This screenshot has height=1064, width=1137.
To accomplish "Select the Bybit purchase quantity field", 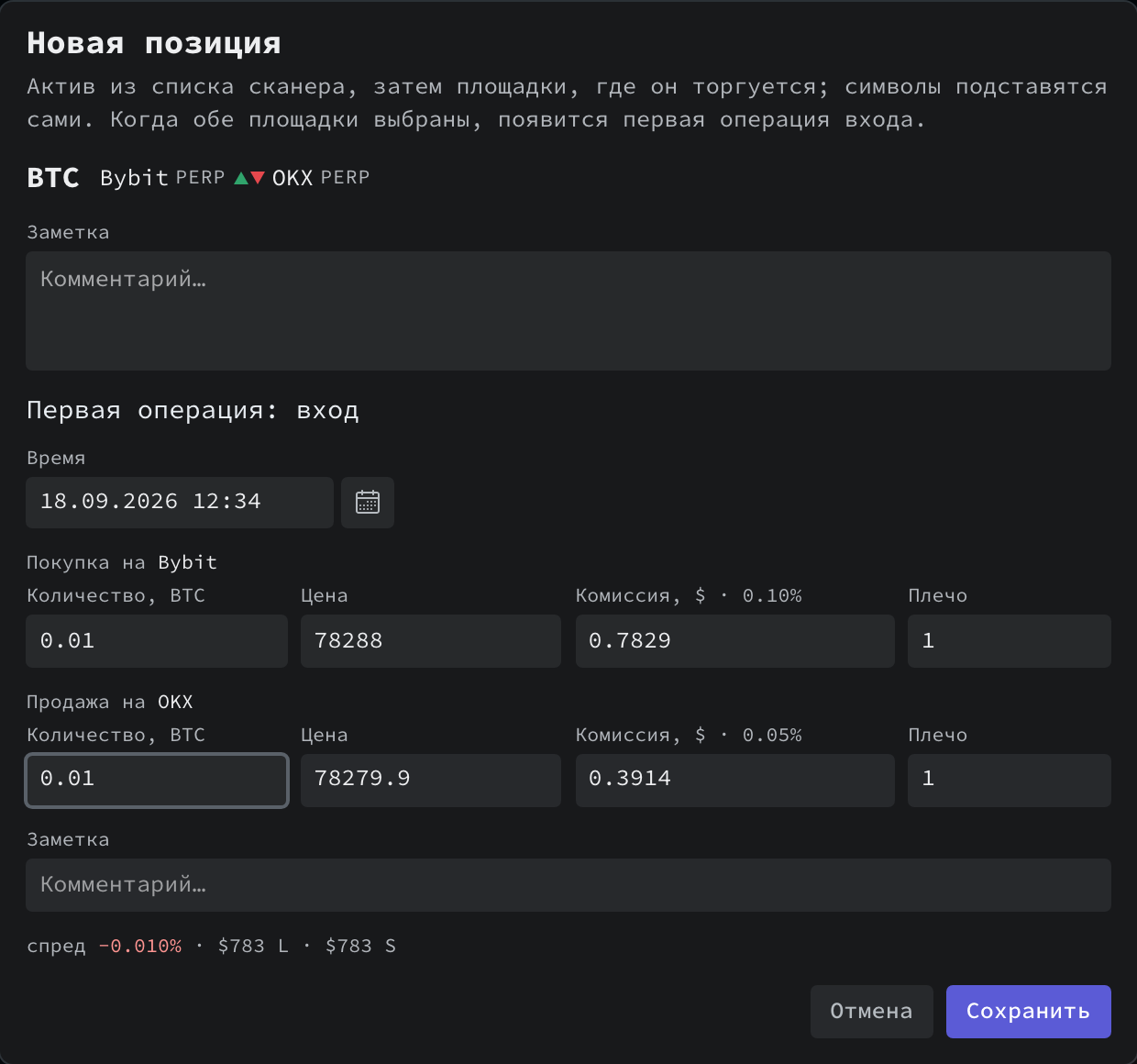I will (x=157, y=641).
